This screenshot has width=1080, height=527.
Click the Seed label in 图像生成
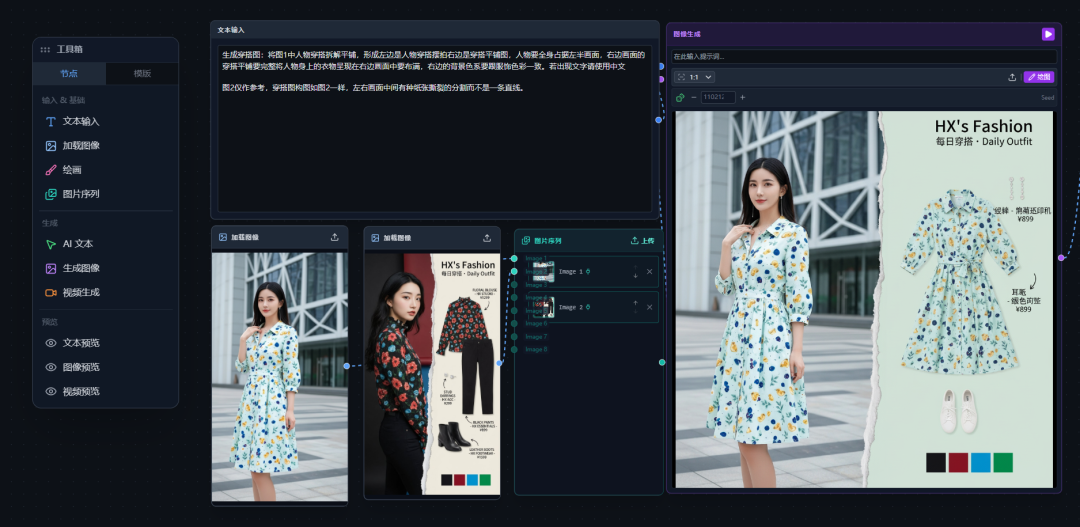click(1047, 98)
